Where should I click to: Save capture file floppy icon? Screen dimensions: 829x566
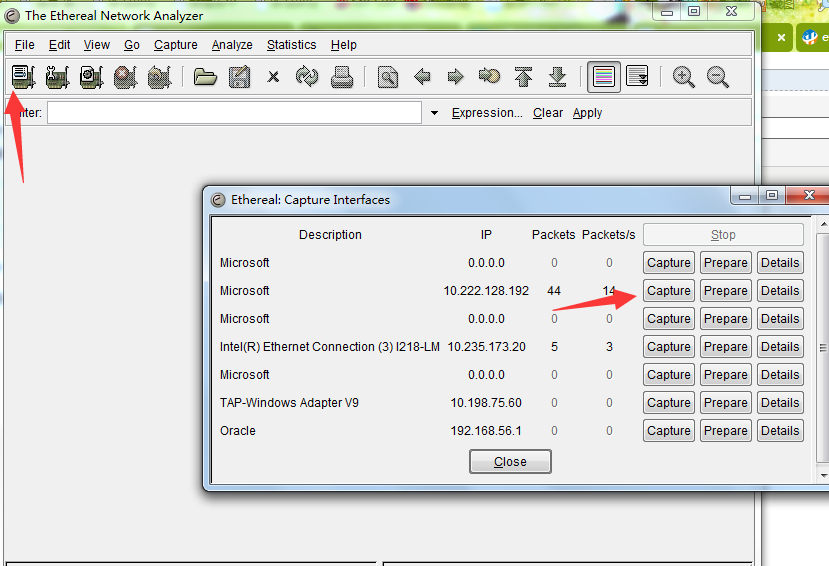coord(240,77)
